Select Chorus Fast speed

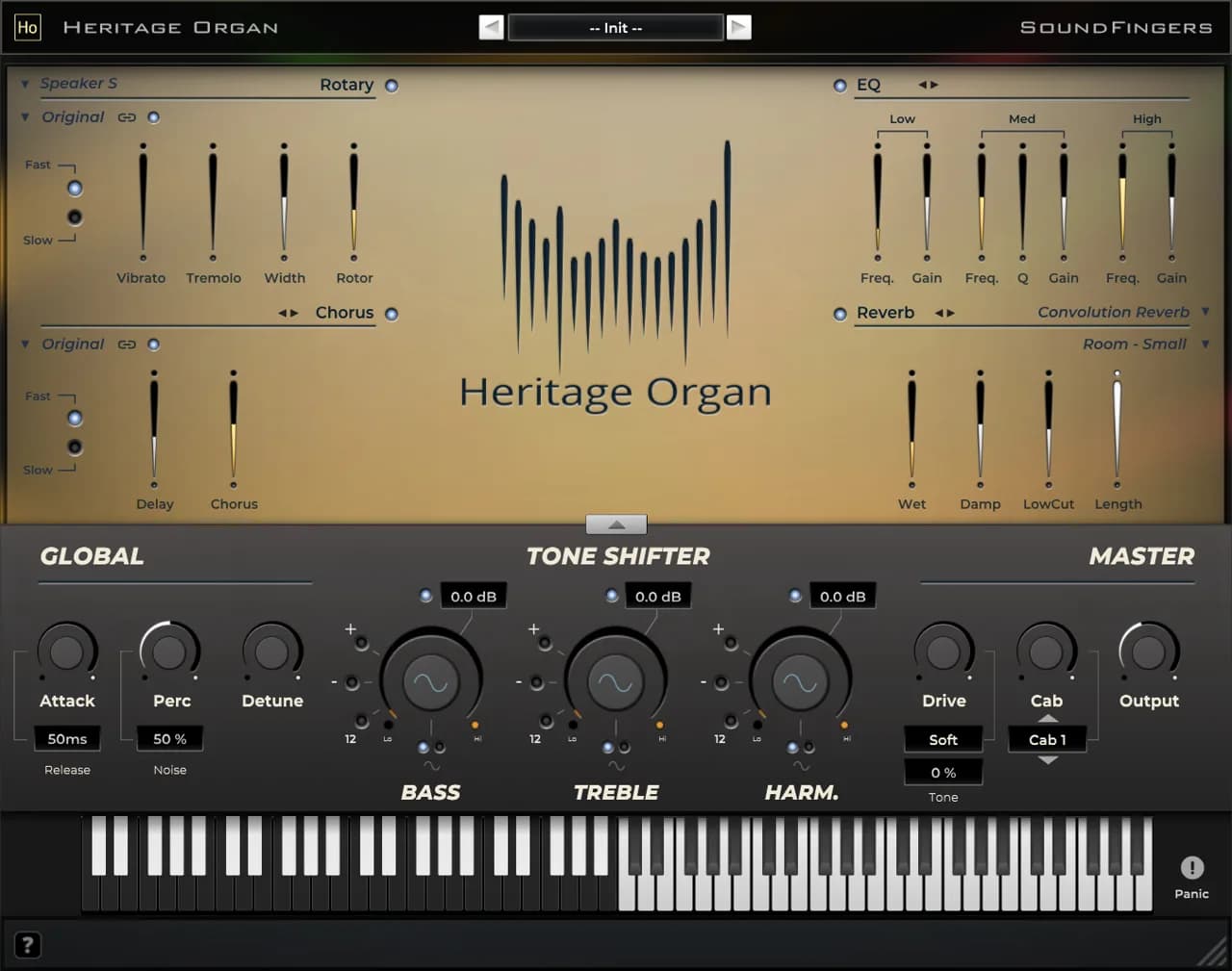tap(75, 418)
